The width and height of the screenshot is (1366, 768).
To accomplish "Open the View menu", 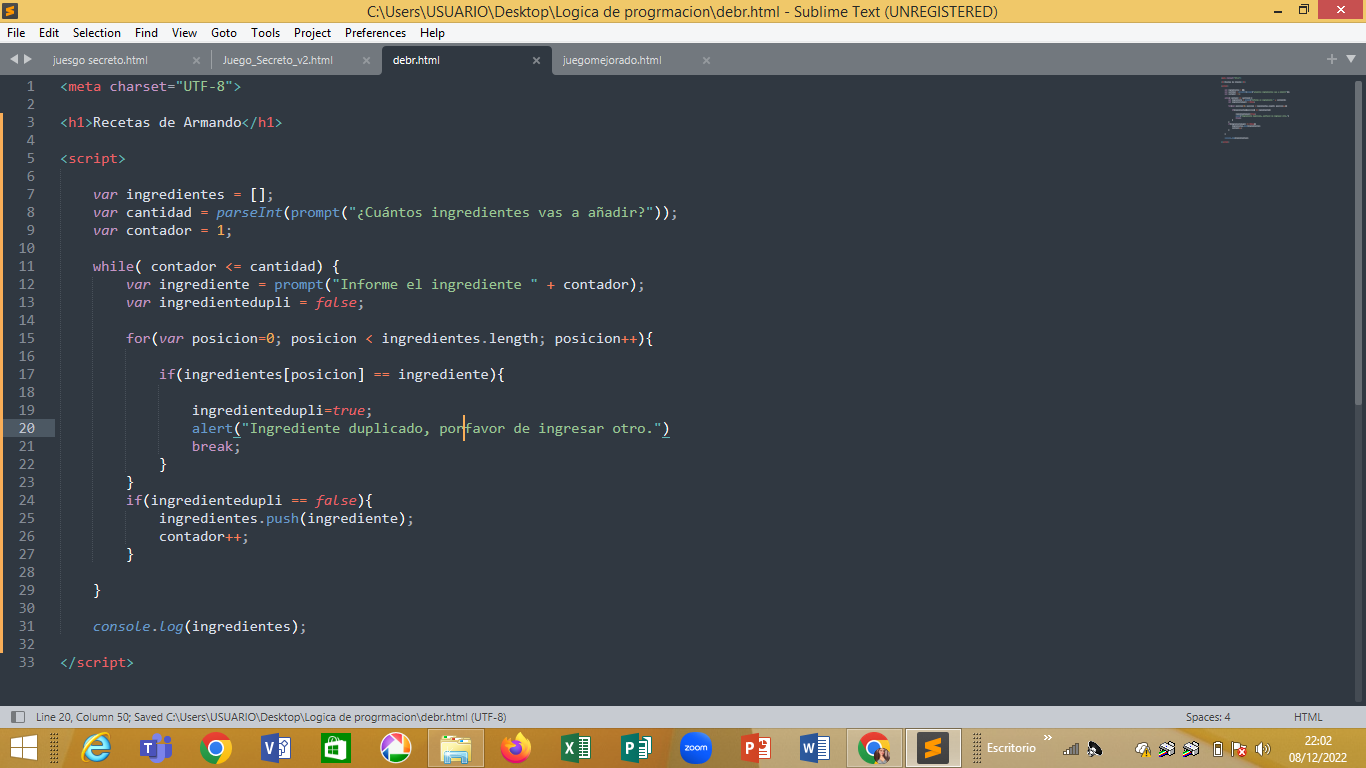I will [184, 33].
